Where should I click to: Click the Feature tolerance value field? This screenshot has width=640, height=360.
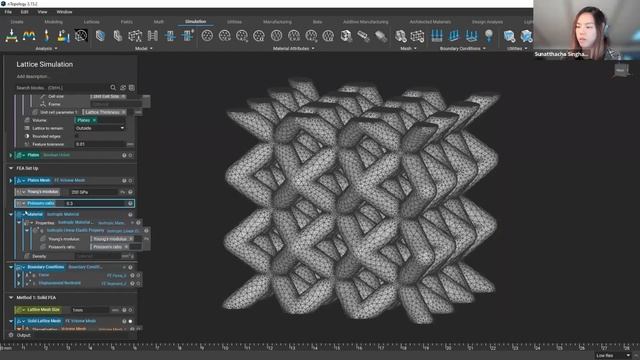coord(100,144)
